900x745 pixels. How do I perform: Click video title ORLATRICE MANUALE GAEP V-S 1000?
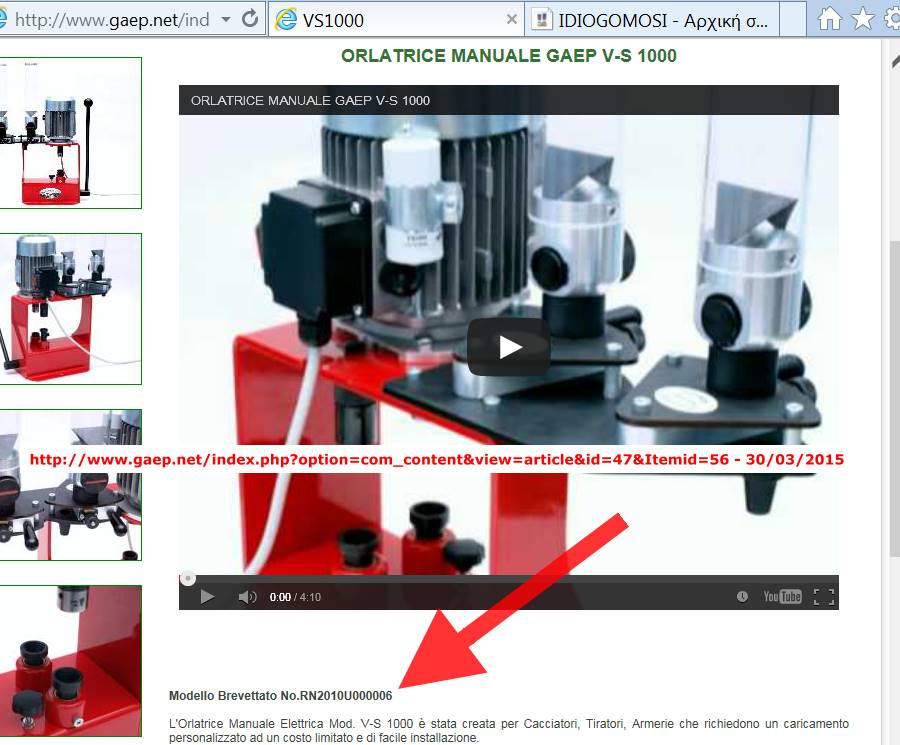tap(311, 100)
